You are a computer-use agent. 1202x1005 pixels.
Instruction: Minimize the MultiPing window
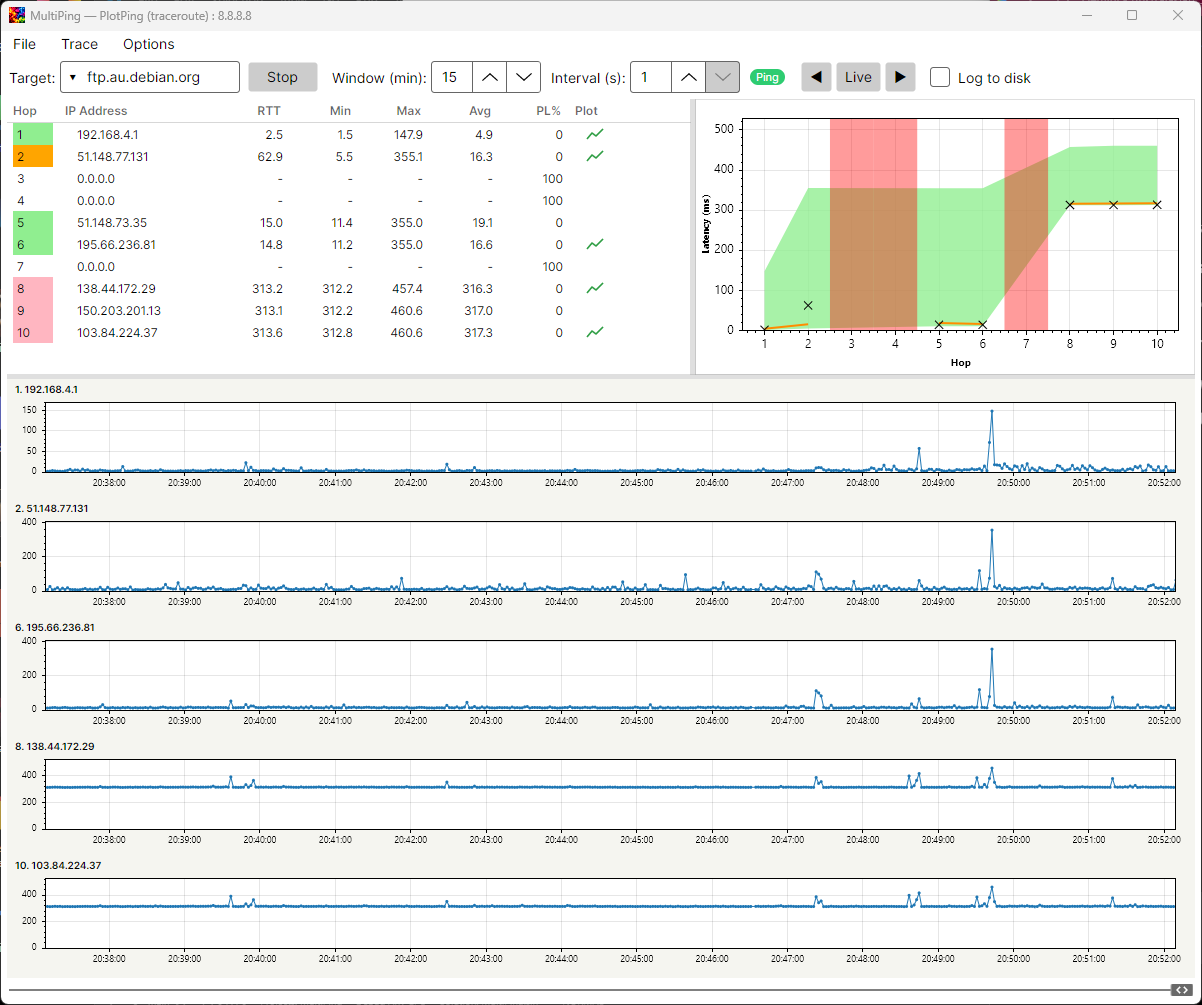coord(1085,15)
